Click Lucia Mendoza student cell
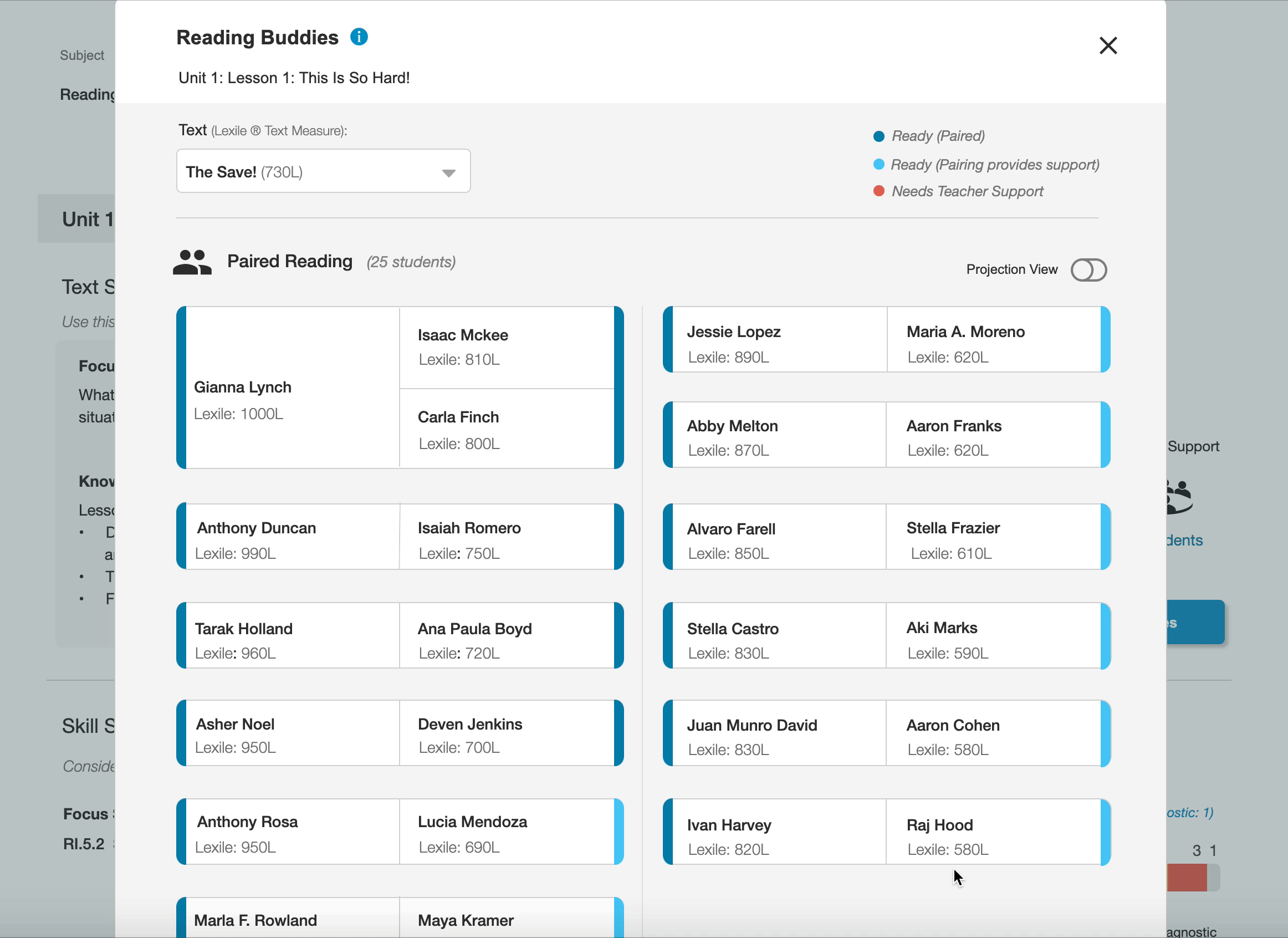 pyautogui.click(x=507, y=833)
